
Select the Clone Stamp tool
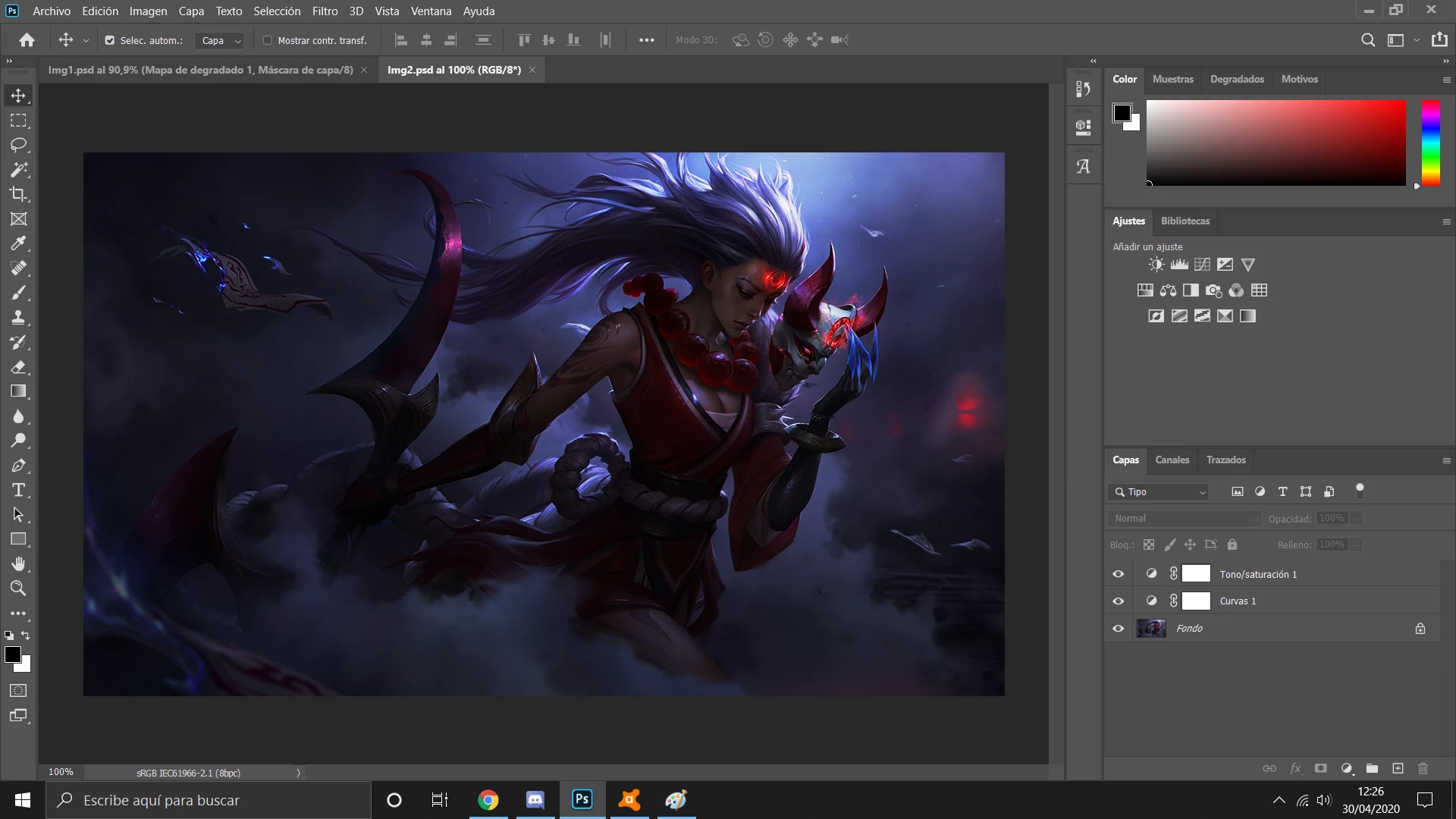(18, 318)
